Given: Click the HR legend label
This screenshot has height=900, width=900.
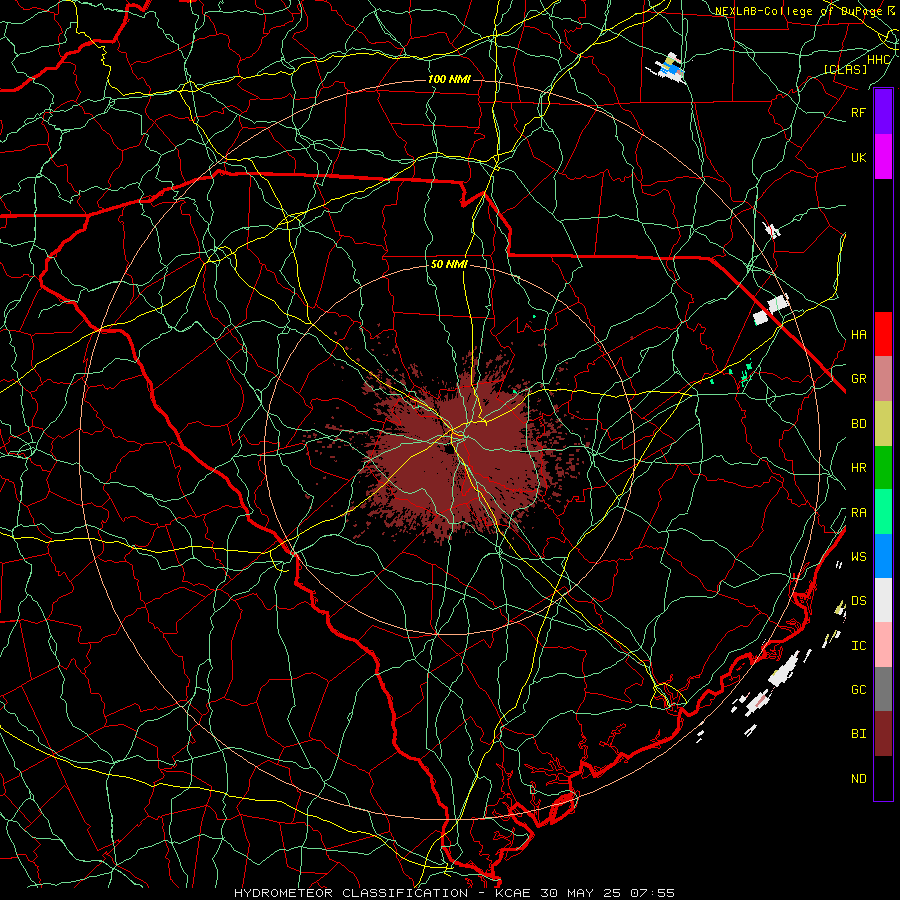Looking at the screenshot, I should click(x=858, y=468).
